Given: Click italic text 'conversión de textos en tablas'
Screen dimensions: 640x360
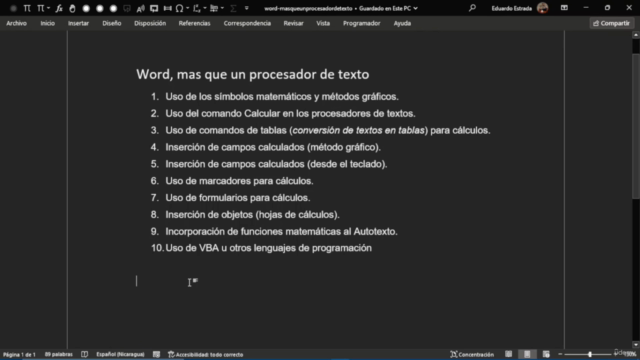Looking at the screenshot, I should 358,130.
